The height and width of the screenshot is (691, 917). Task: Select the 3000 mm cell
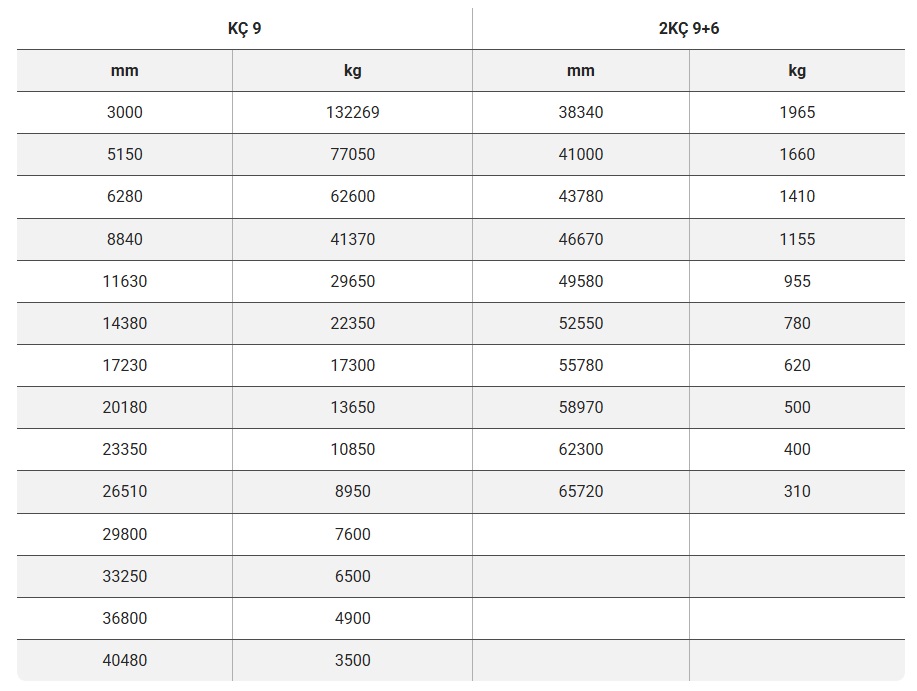125,112
